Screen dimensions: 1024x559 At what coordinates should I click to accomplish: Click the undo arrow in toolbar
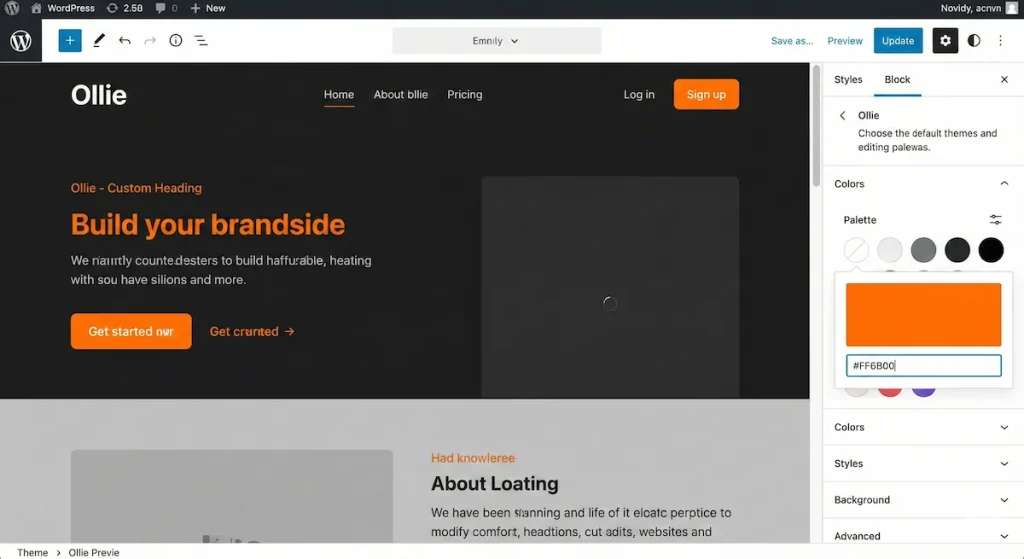pos(125,41)
